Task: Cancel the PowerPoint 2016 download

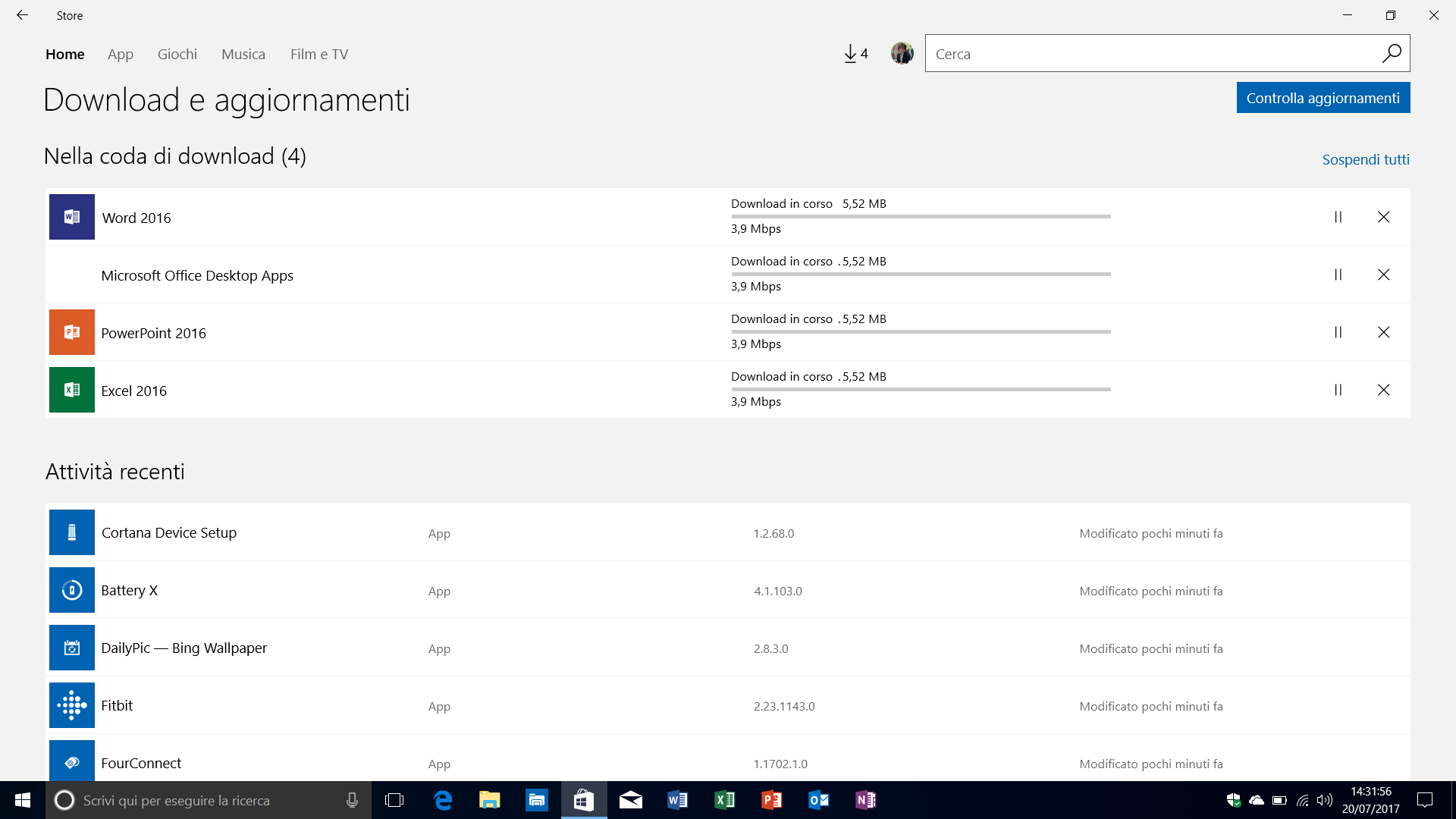Action: (x=1384, y=332)
